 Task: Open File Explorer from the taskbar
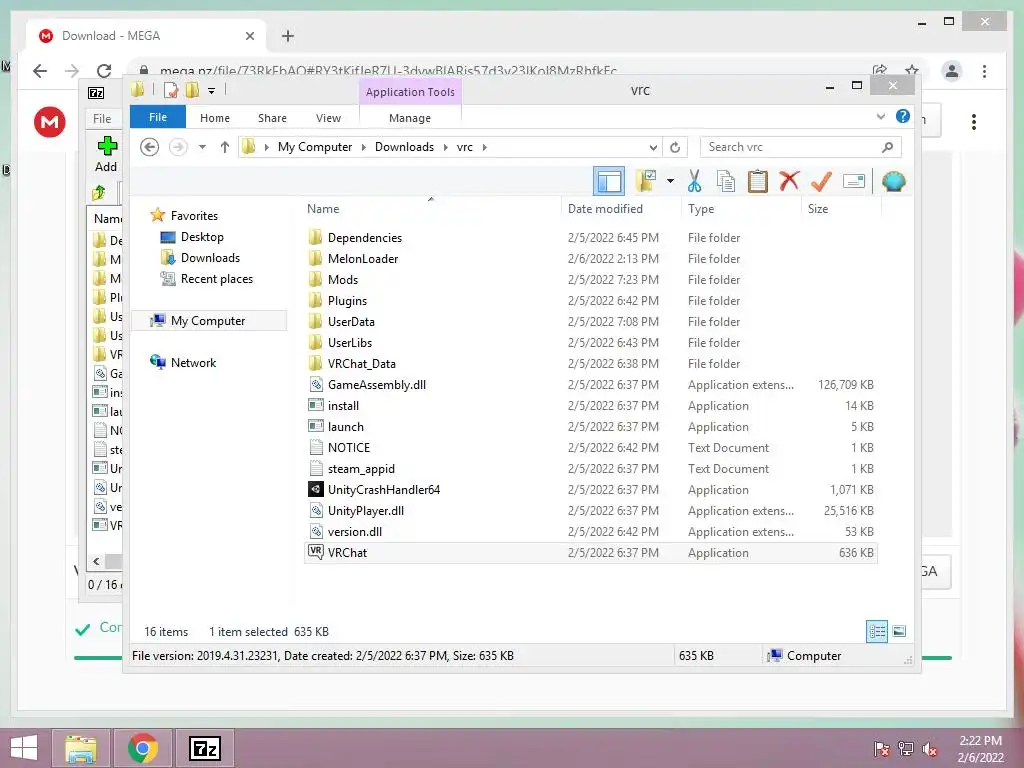[81, 748]
